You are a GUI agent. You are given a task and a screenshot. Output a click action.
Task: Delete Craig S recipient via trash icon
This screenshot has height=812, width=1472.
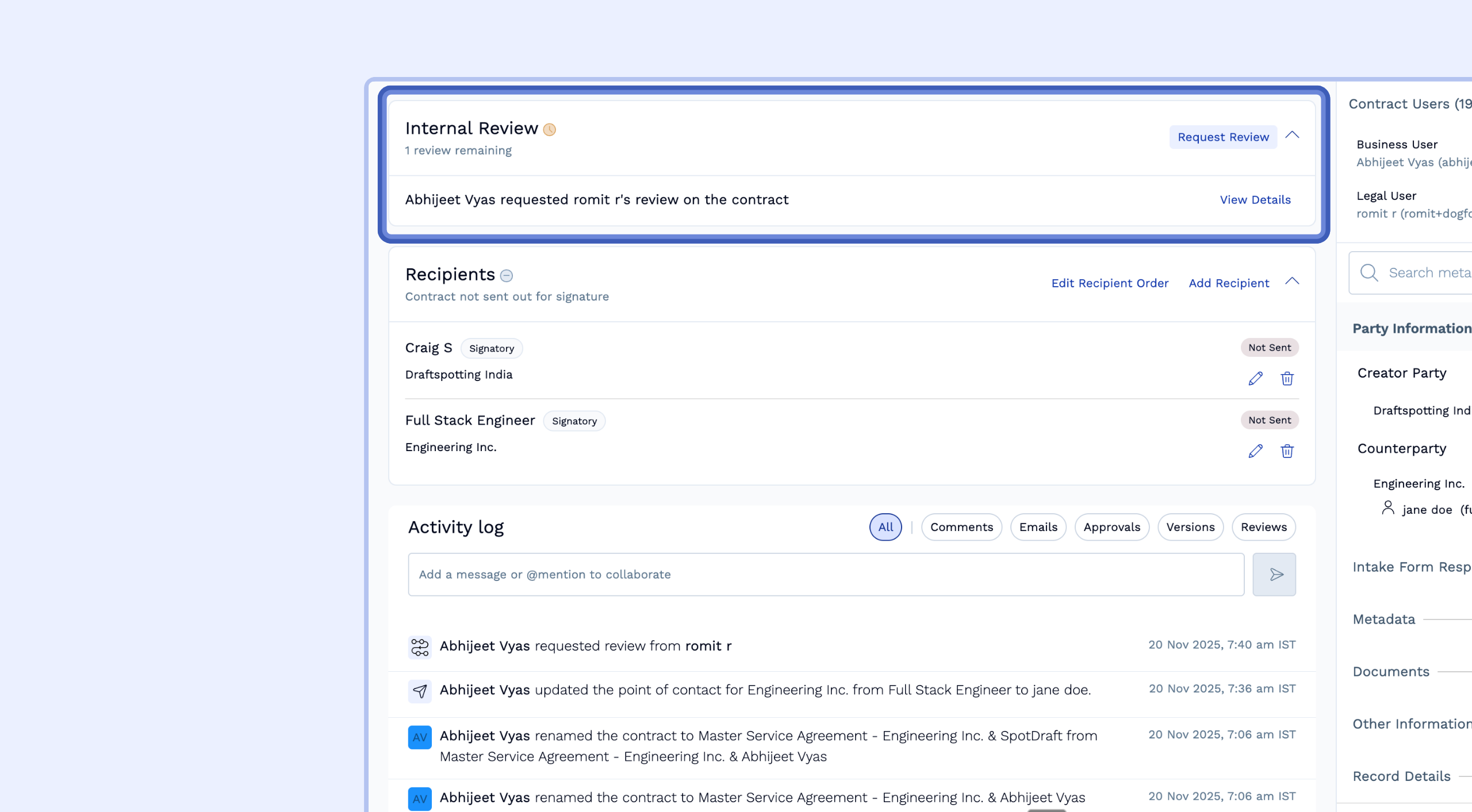pos(1287,378)
